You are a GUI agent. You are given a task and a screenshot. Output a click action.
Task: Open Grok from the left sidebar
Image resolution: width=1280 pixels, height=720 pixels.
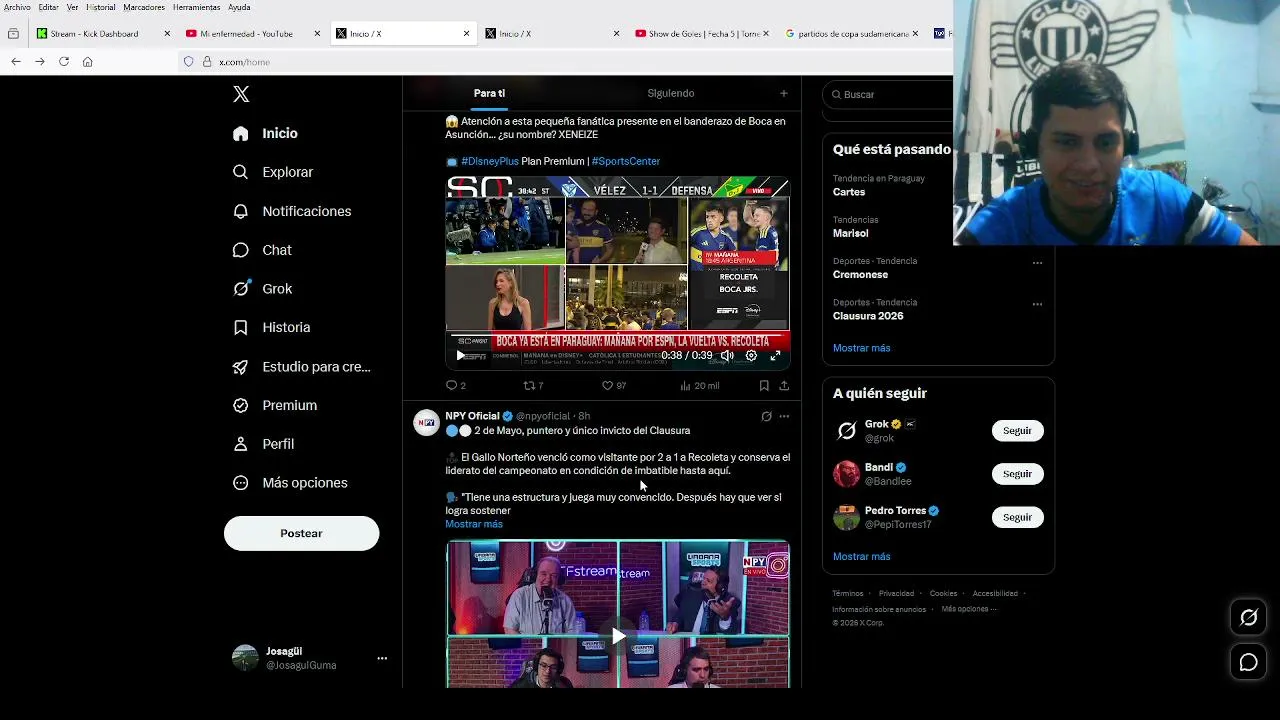pyautogui.click(x=262, y=289)
